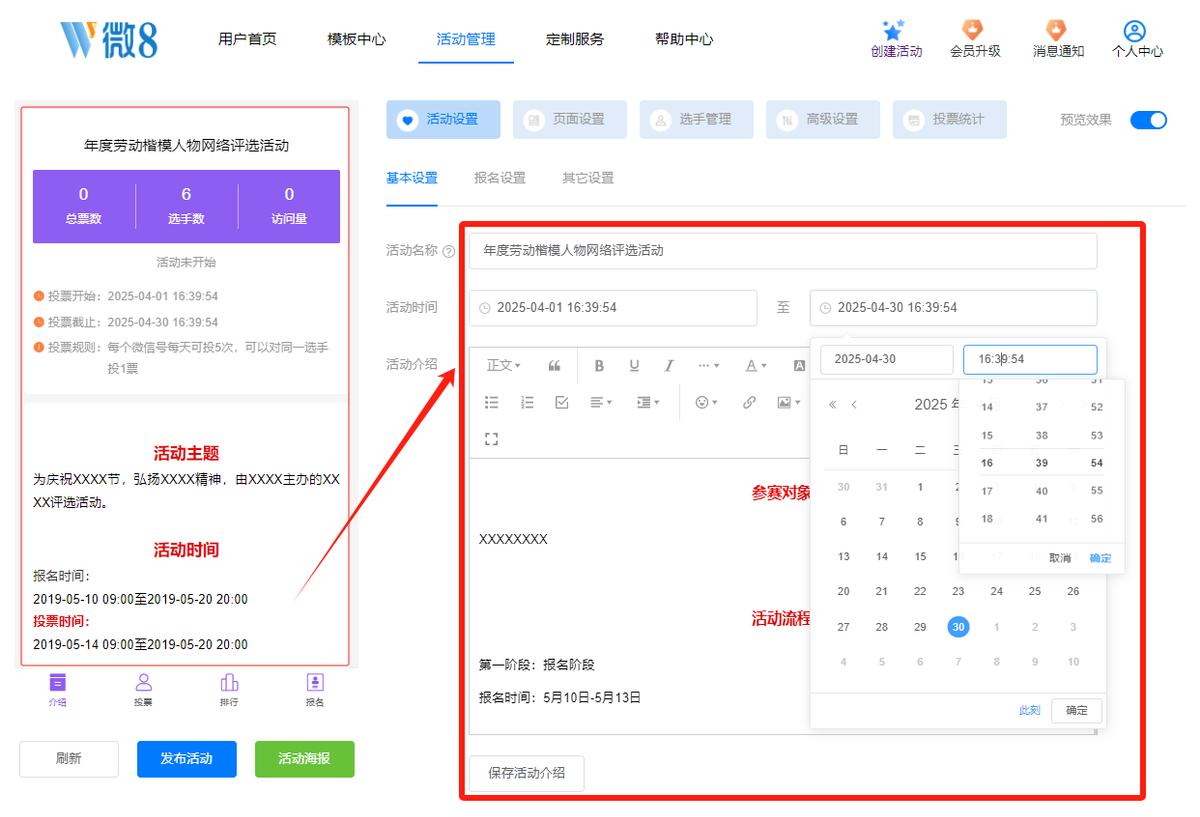Open the text alignment dropdown
This screenshot has height=817, width=1200.
click(601, 402)
